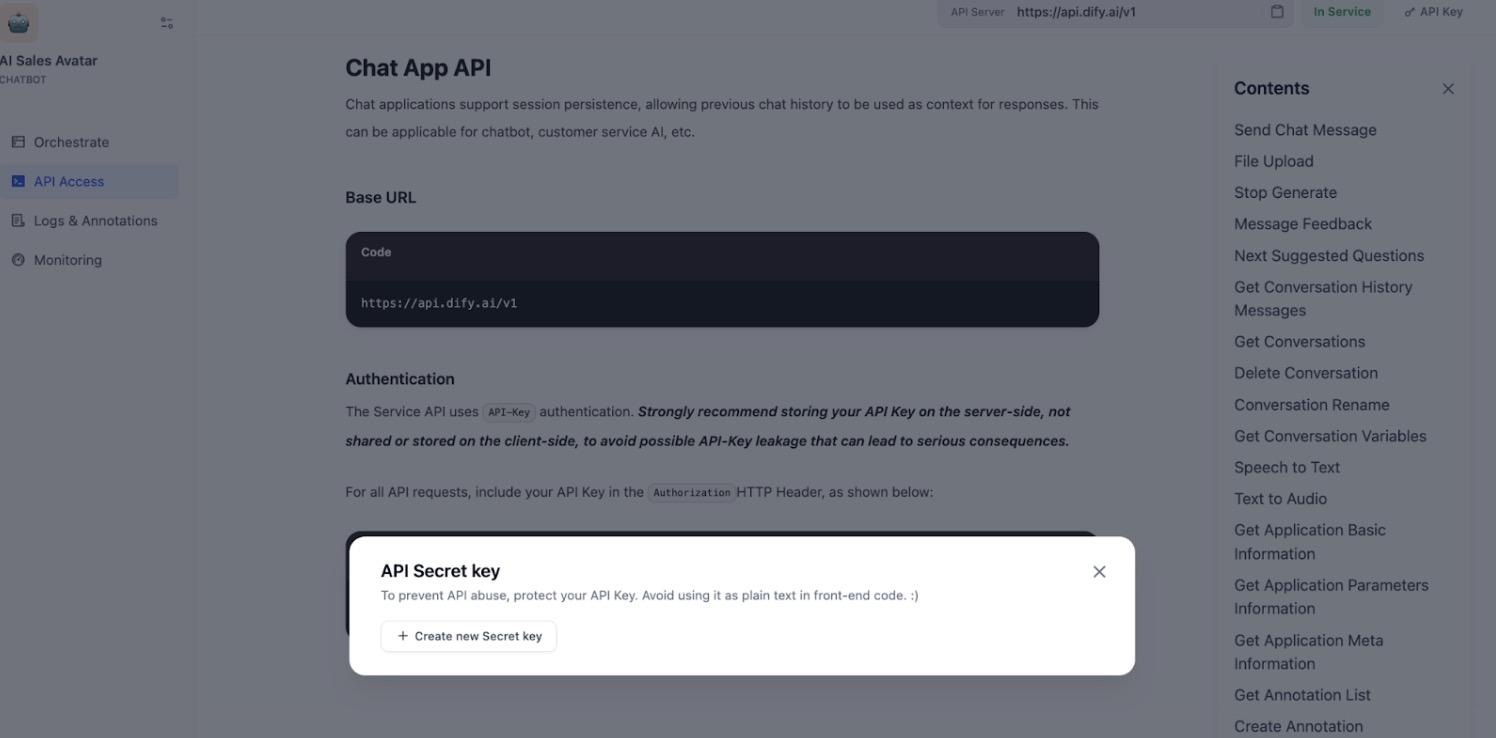
Task: View the Speech to Text docs
Action: 1286,466
